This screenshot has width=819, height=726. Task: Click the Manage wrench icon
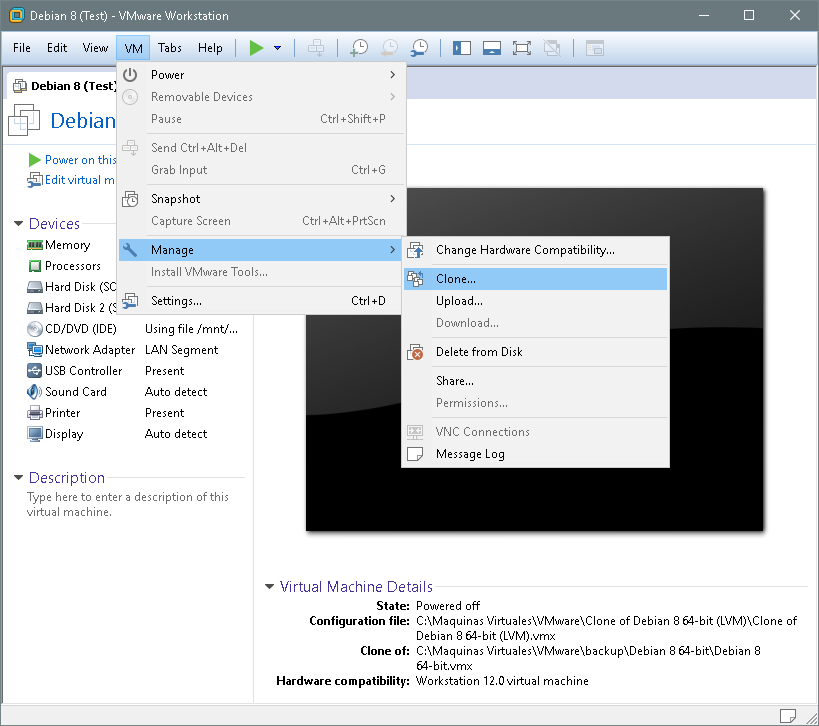(130, 250)
